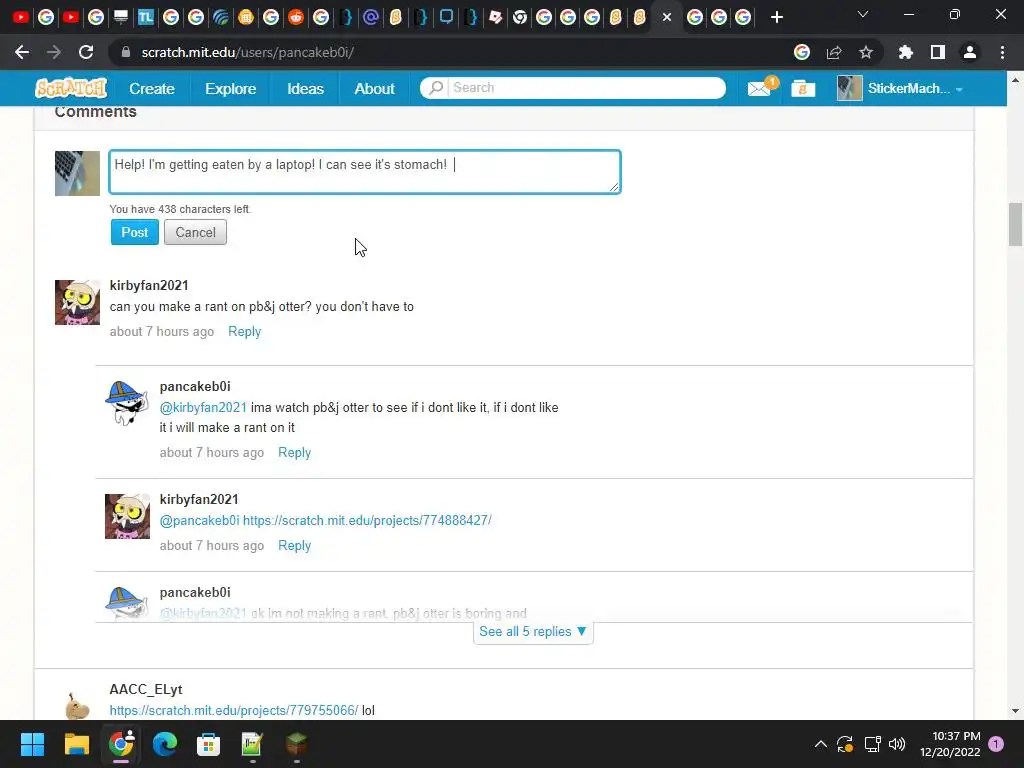
Task: Reply to kirbyfan2021's project link comment
Action: pyautogui.click(x=295, y=545)
